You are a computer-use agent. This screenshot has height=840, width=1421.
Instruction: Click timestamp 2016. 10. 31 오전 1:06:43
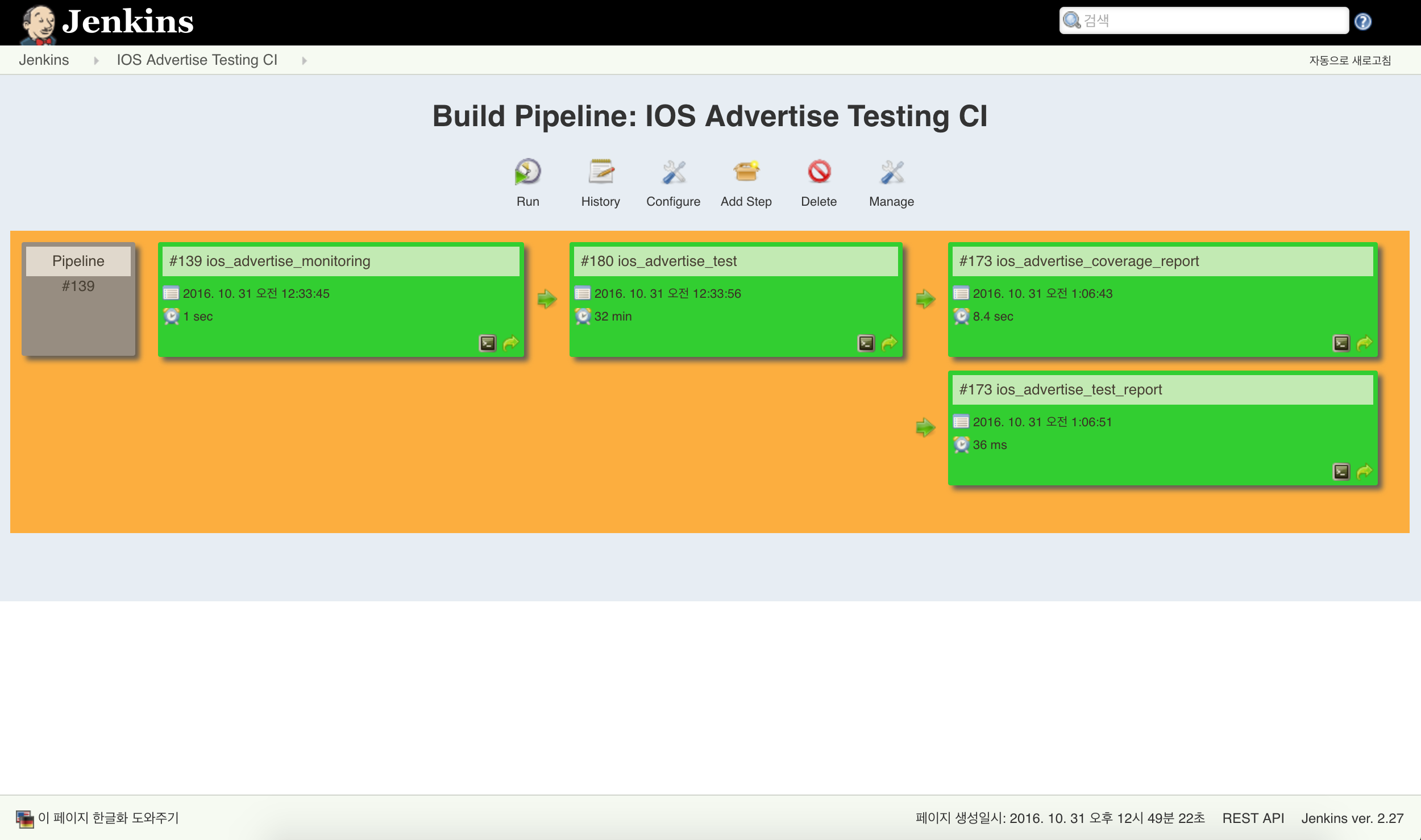[x=1043, y=293]
